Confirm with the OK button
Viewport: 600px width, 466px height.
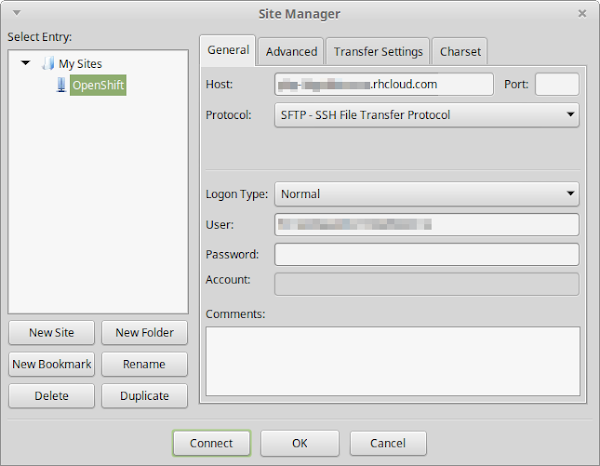(300, 443)
